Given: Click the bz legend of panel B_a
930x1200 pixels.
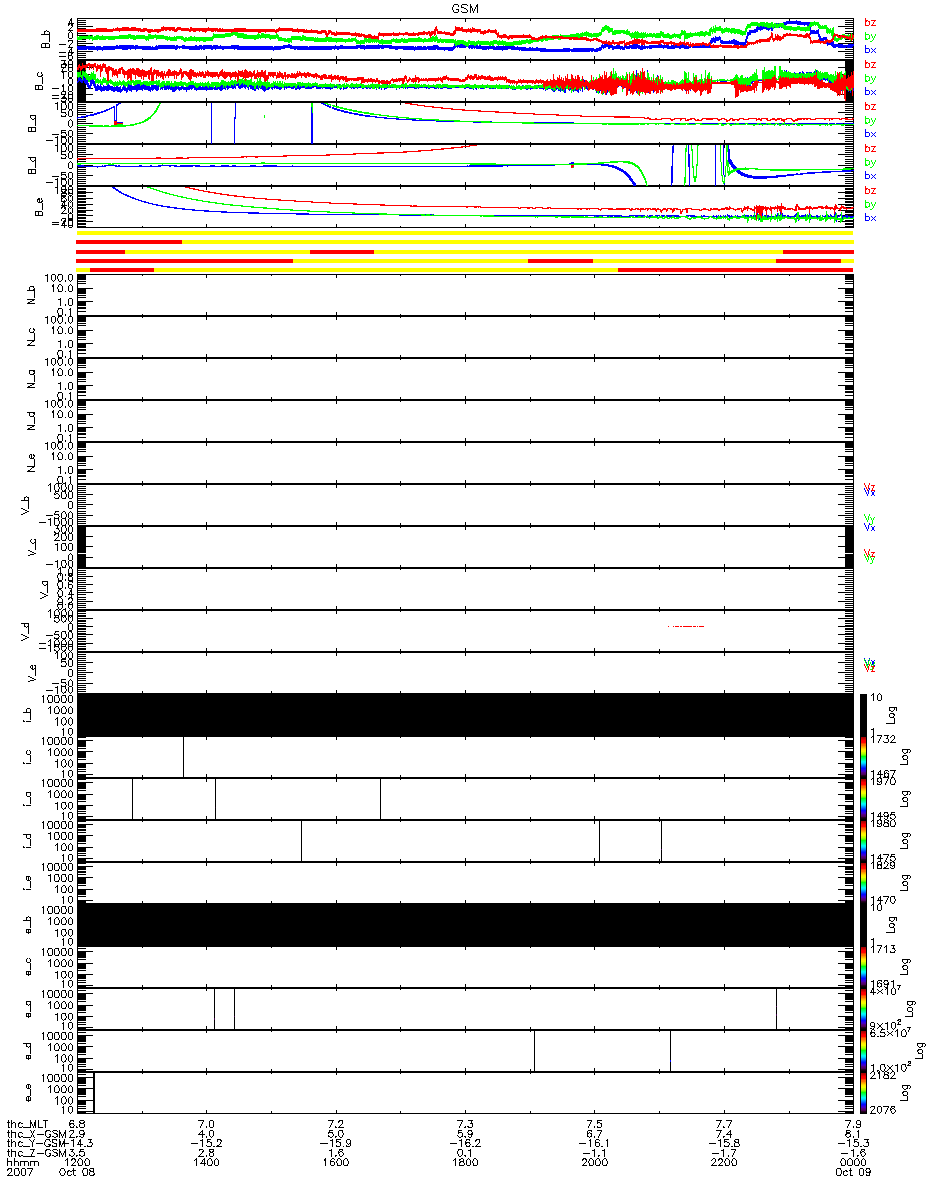Looking at the screenshot, I should [870, 106].
